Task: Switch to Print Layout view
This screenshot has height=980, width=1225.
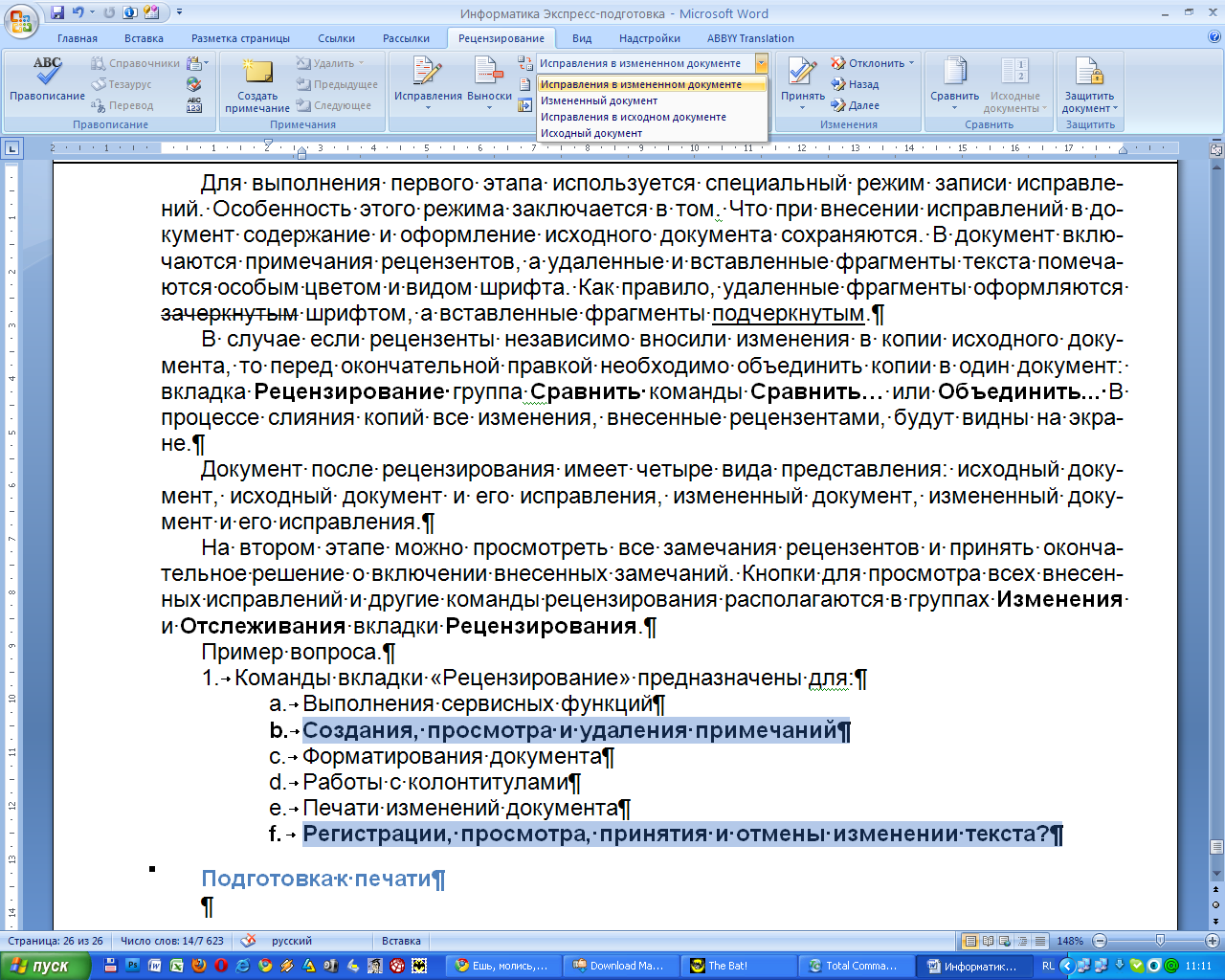Action: pos(970,941)
